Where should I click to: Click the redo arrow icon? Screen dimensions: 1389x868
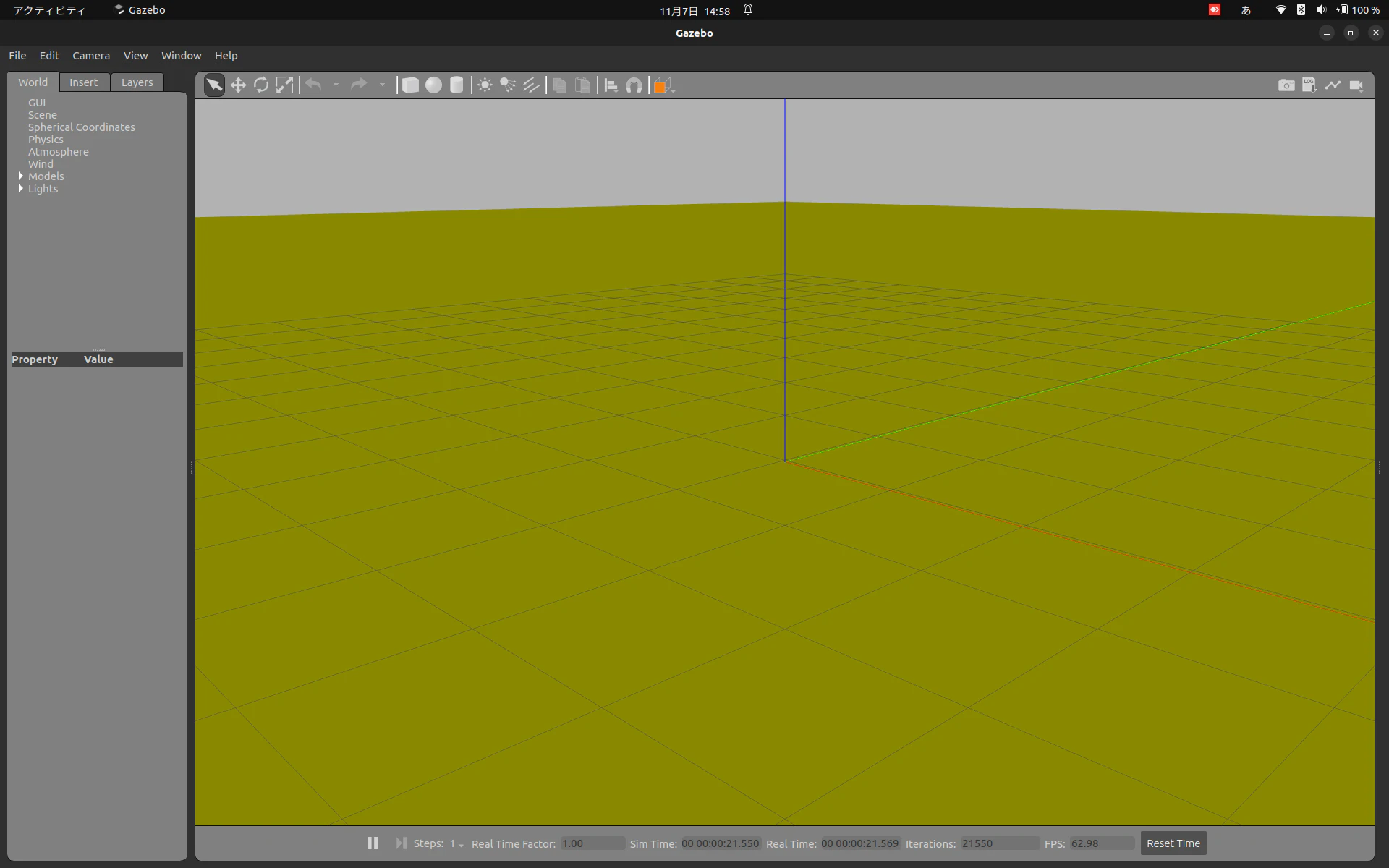tap(359, 85)
